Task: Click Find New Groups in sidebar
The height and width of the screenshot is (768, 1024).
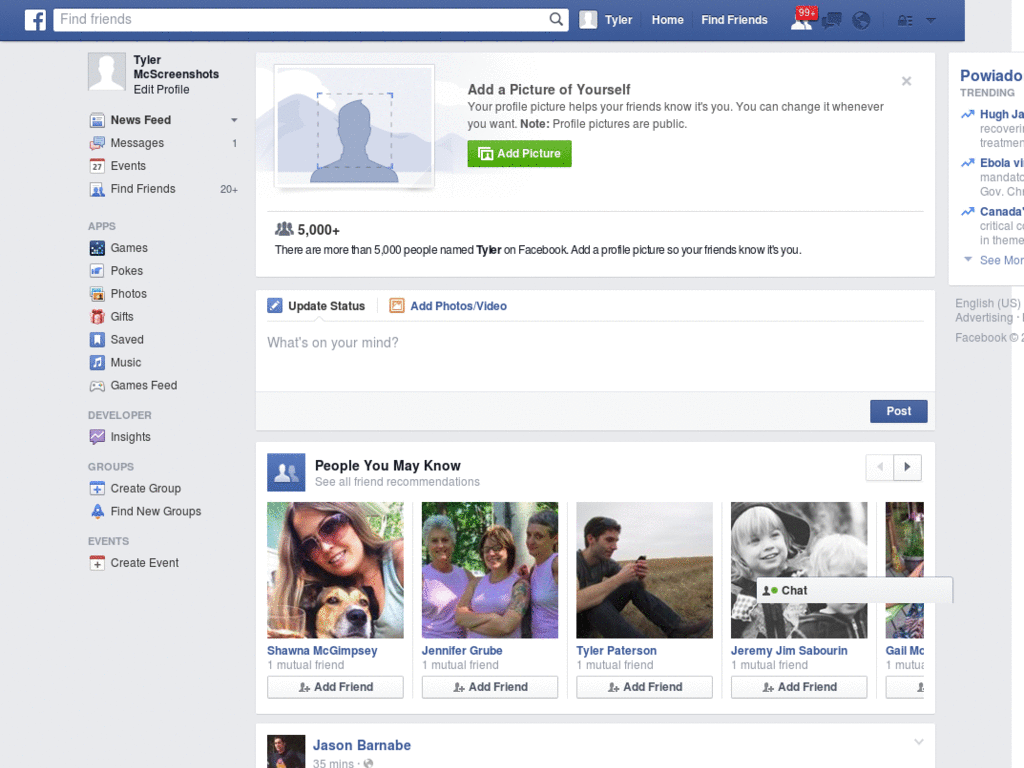Action: click(155, 511)
